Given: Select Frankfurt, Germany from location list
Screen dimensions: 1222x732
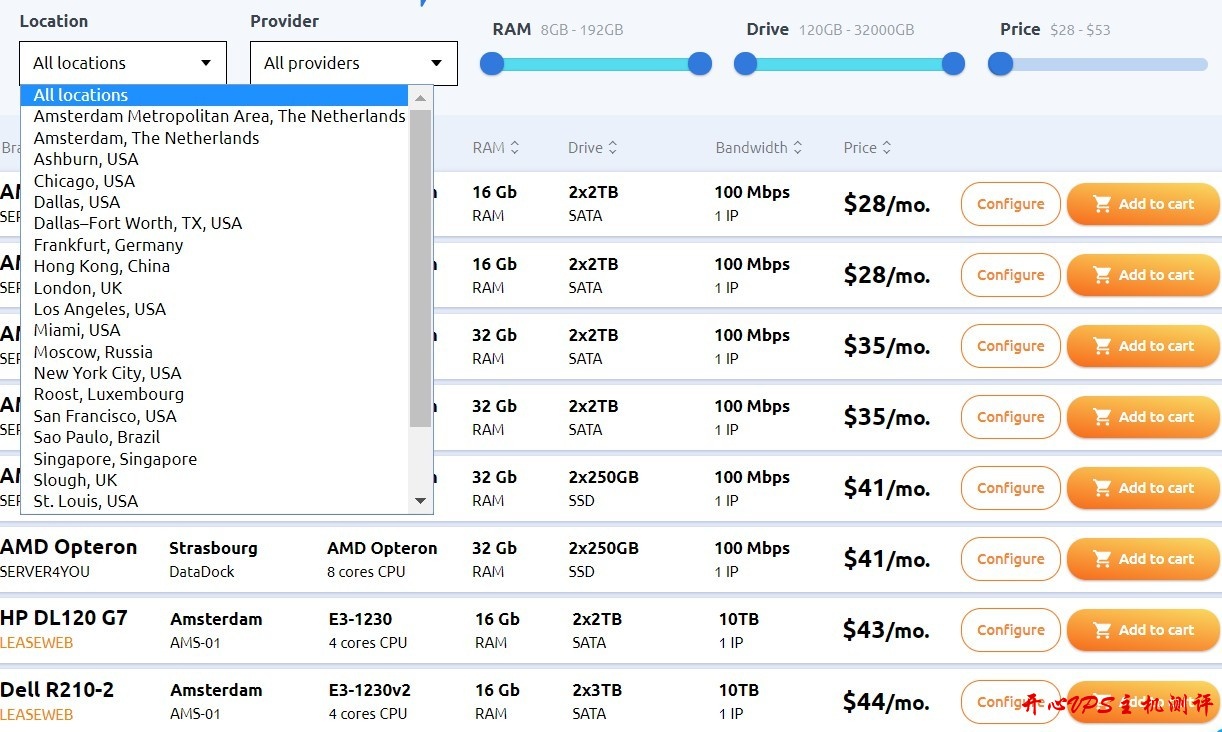Looking at the screenshot, I should pyautogui.click(x=108, y=245).
